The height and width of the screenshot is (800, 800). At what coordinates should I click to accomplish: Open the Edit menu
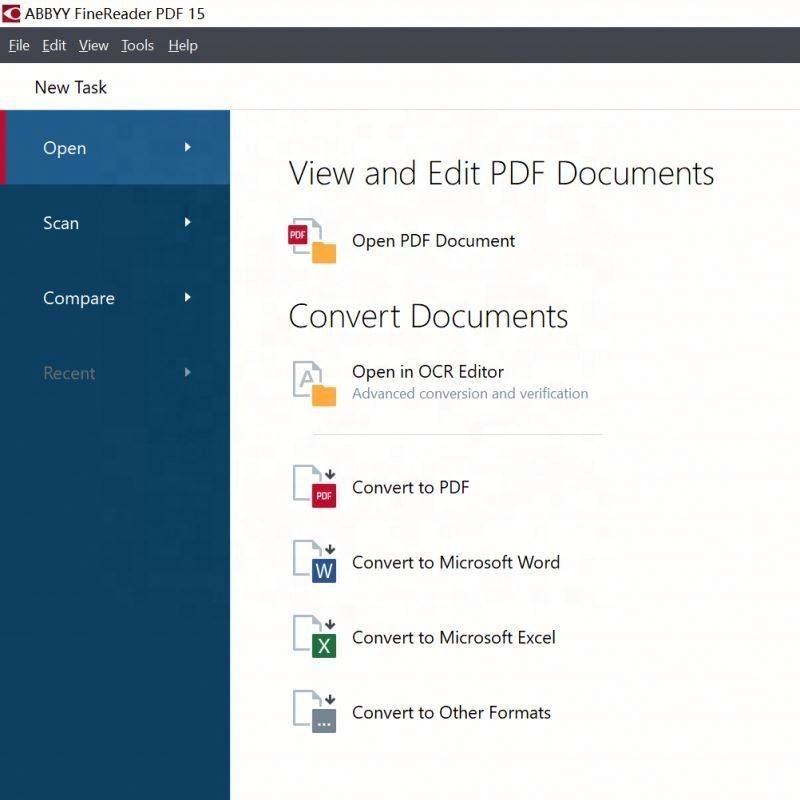54,45
